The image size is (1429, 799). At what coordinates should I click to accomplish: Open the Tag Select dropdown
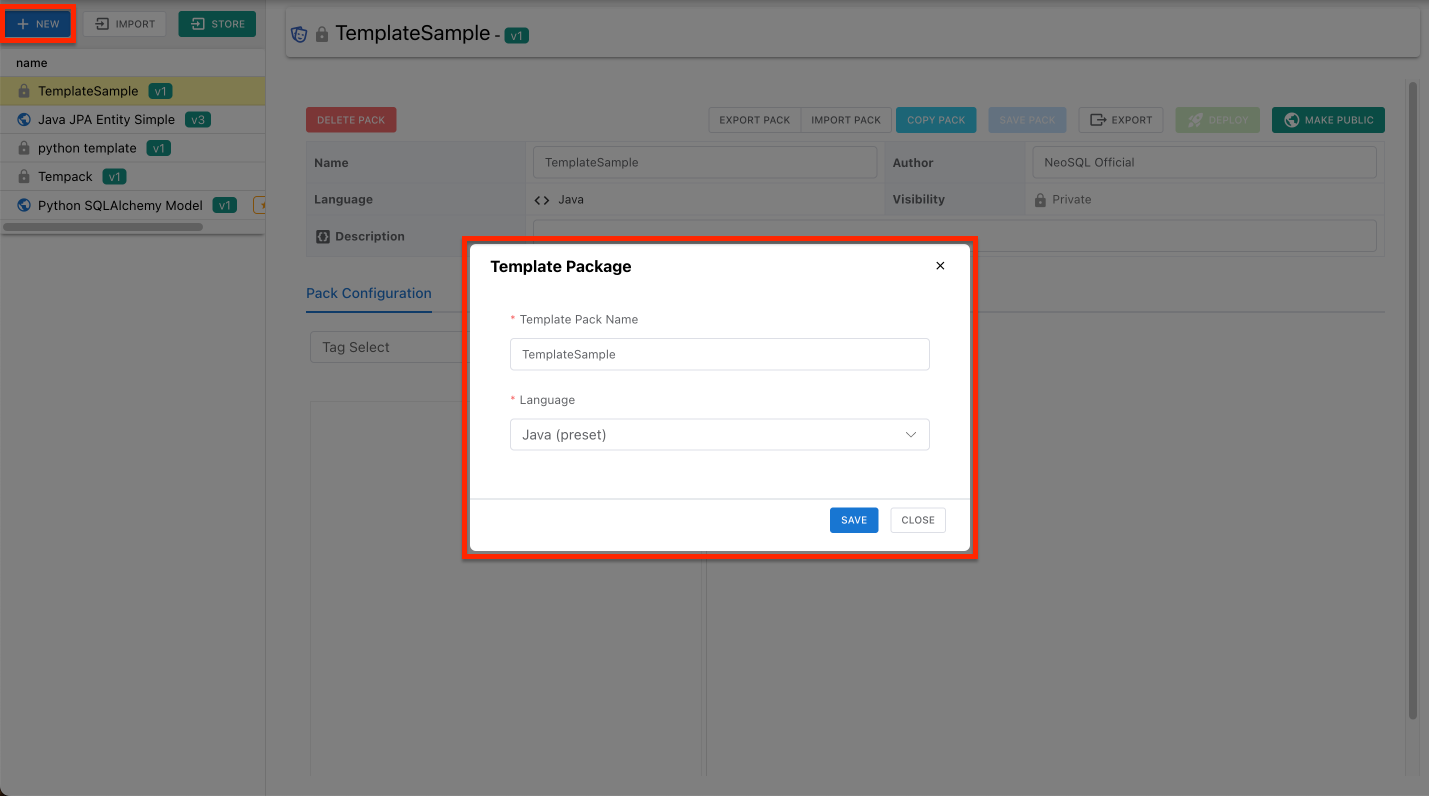392,347
